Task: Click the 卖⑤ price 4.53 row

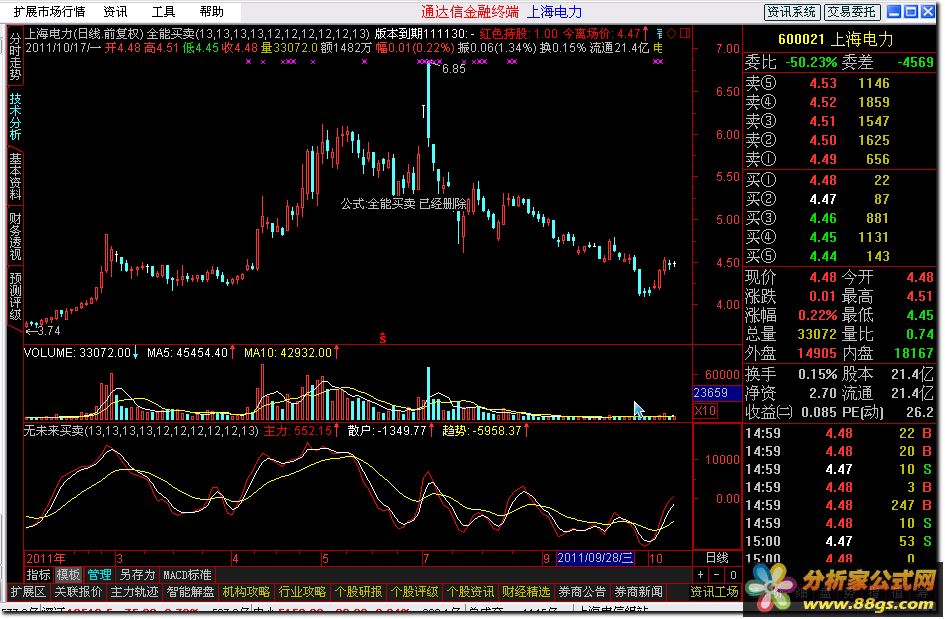Action: click(x=839, y=83)
